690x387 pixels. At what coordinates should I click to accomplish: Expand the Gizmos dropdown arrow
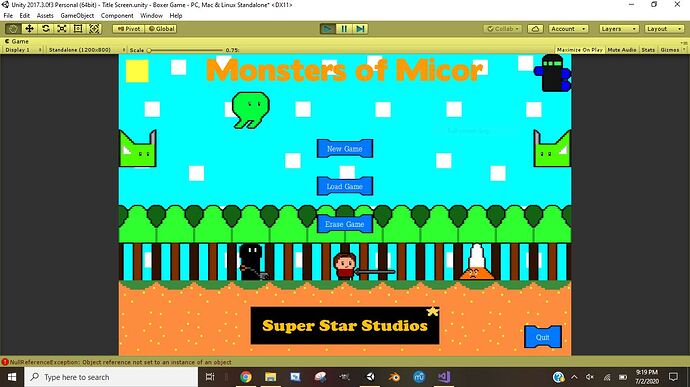point(683,50)
